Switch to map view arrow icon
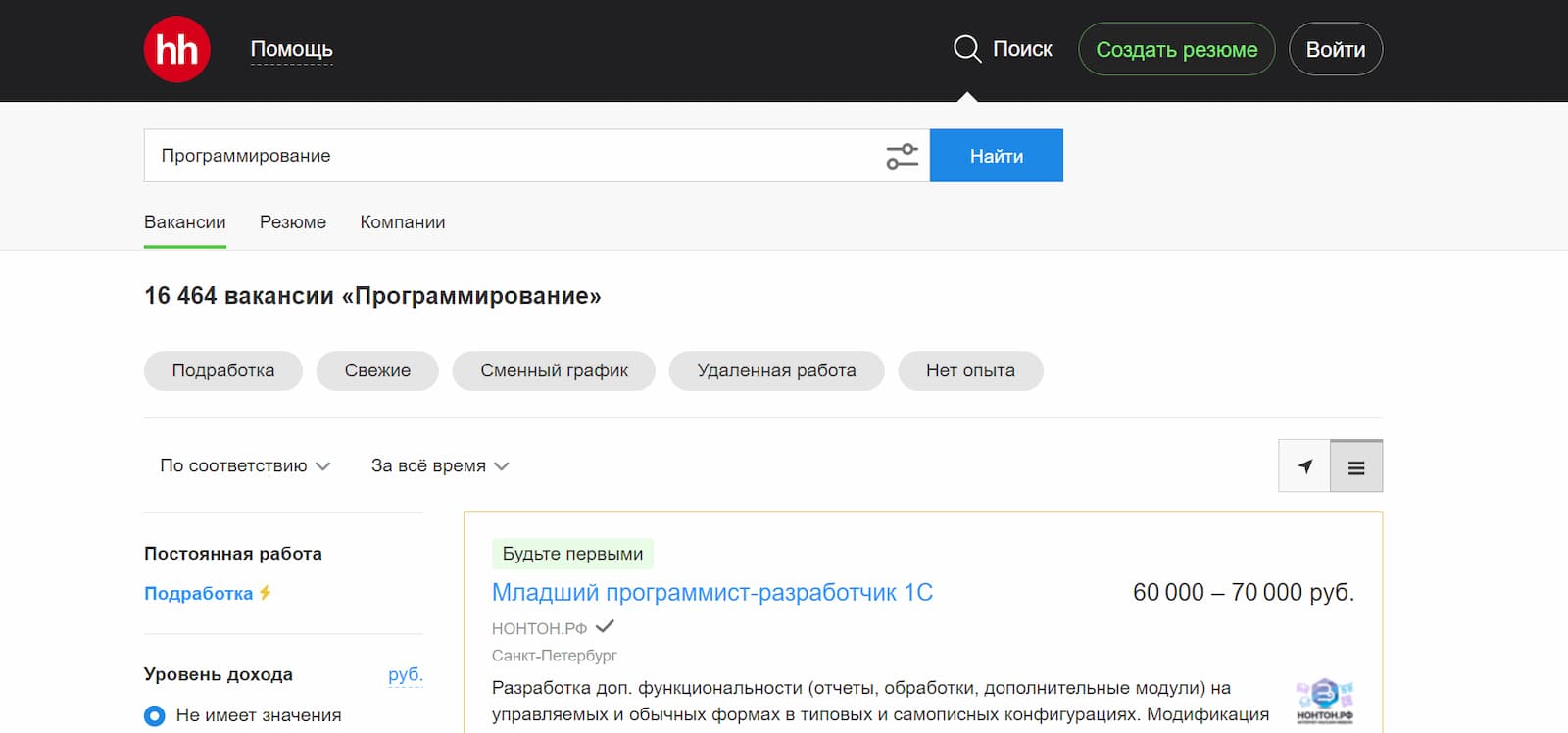This screenshot has height=733, width=1568. tap(1304, 466)
